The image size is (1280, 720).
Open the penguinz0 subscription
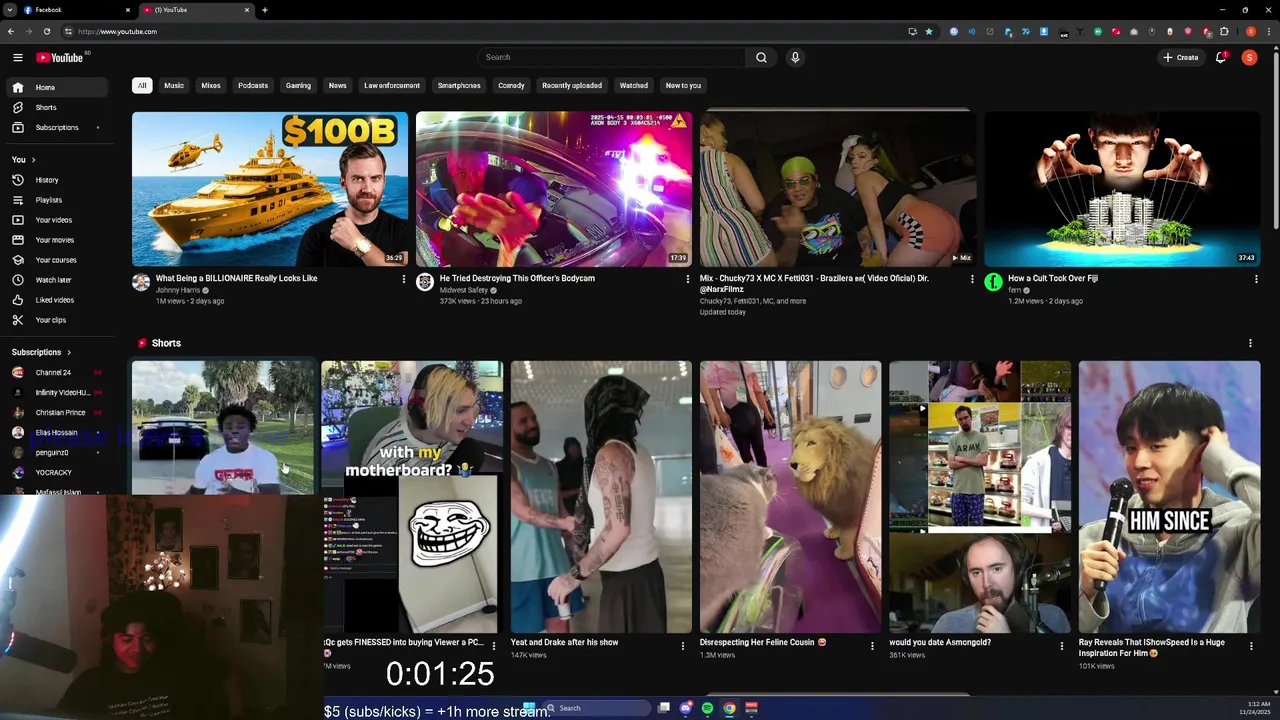(57, 452)
